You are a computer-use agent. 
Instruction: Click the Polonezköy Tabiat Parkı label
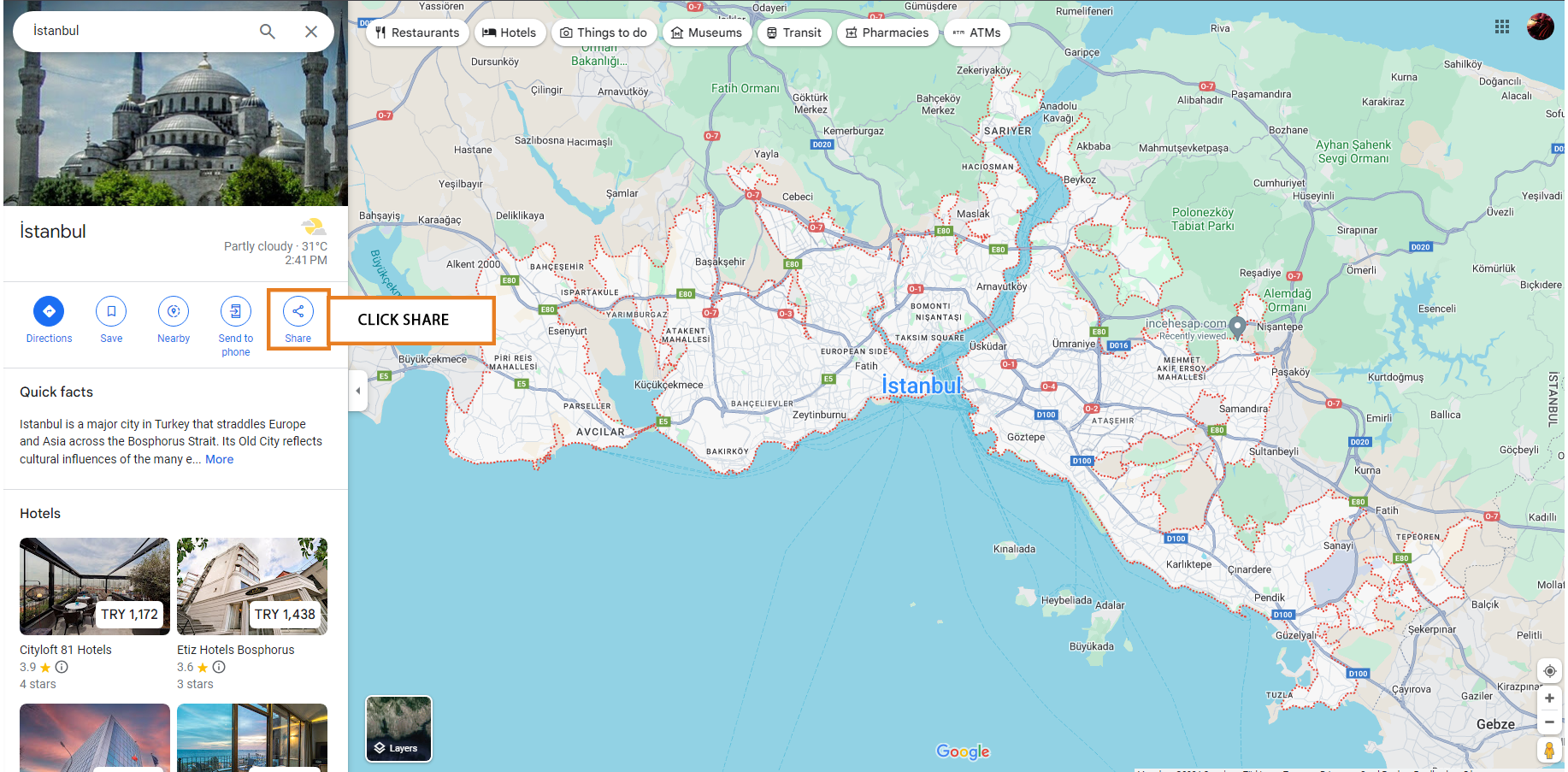tap(1203, 219)
